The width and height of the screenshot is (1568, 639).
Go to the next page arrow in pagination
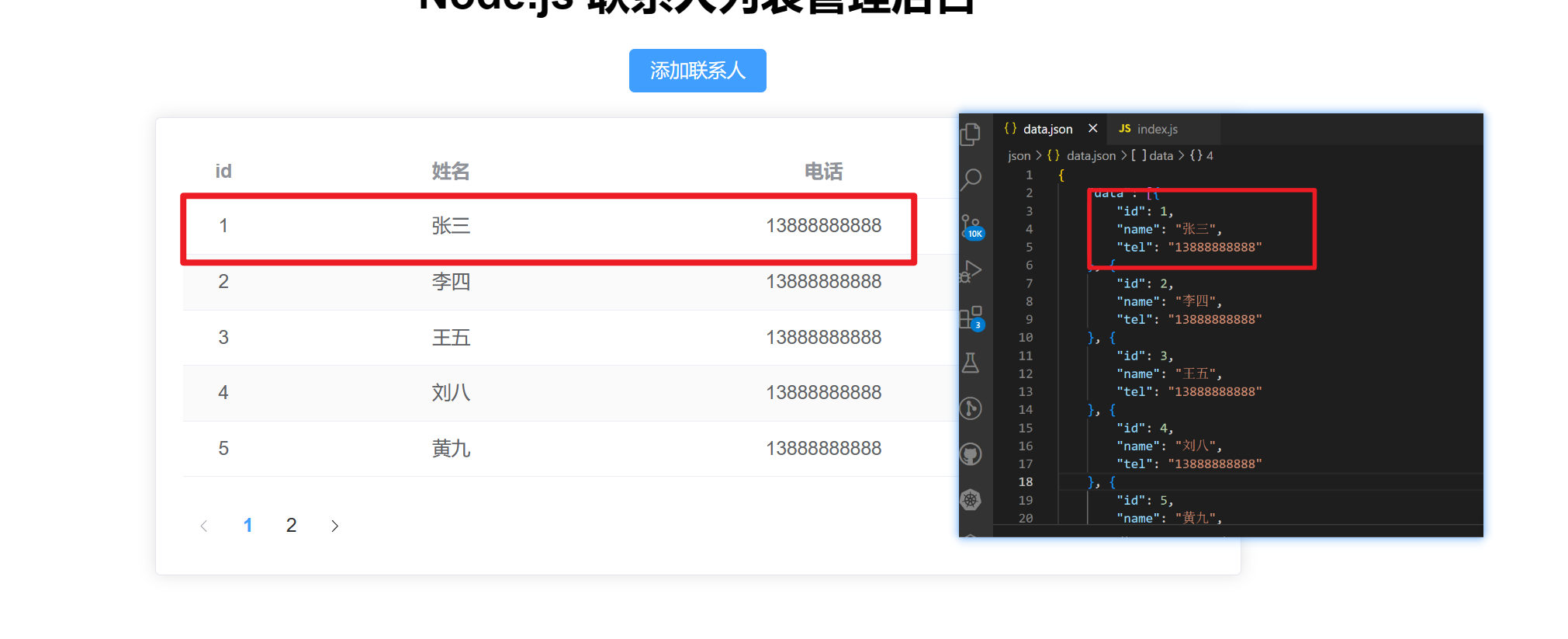(334, 526)
